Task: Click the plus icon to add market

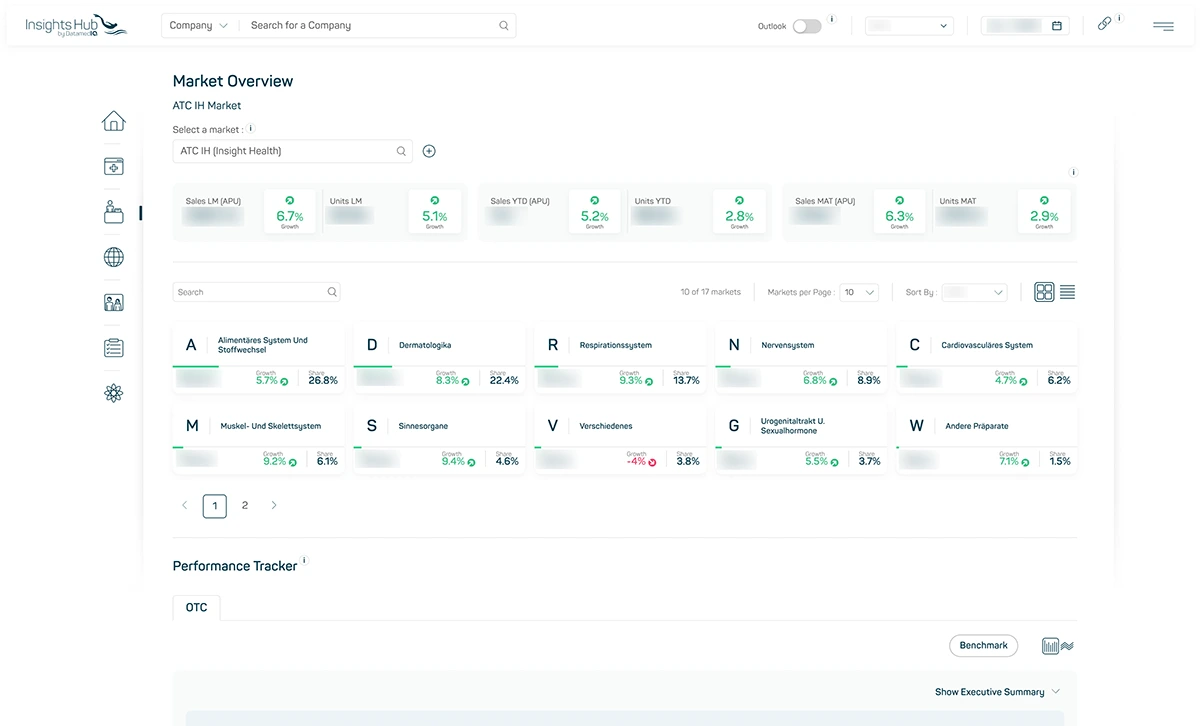Action: 429,151
